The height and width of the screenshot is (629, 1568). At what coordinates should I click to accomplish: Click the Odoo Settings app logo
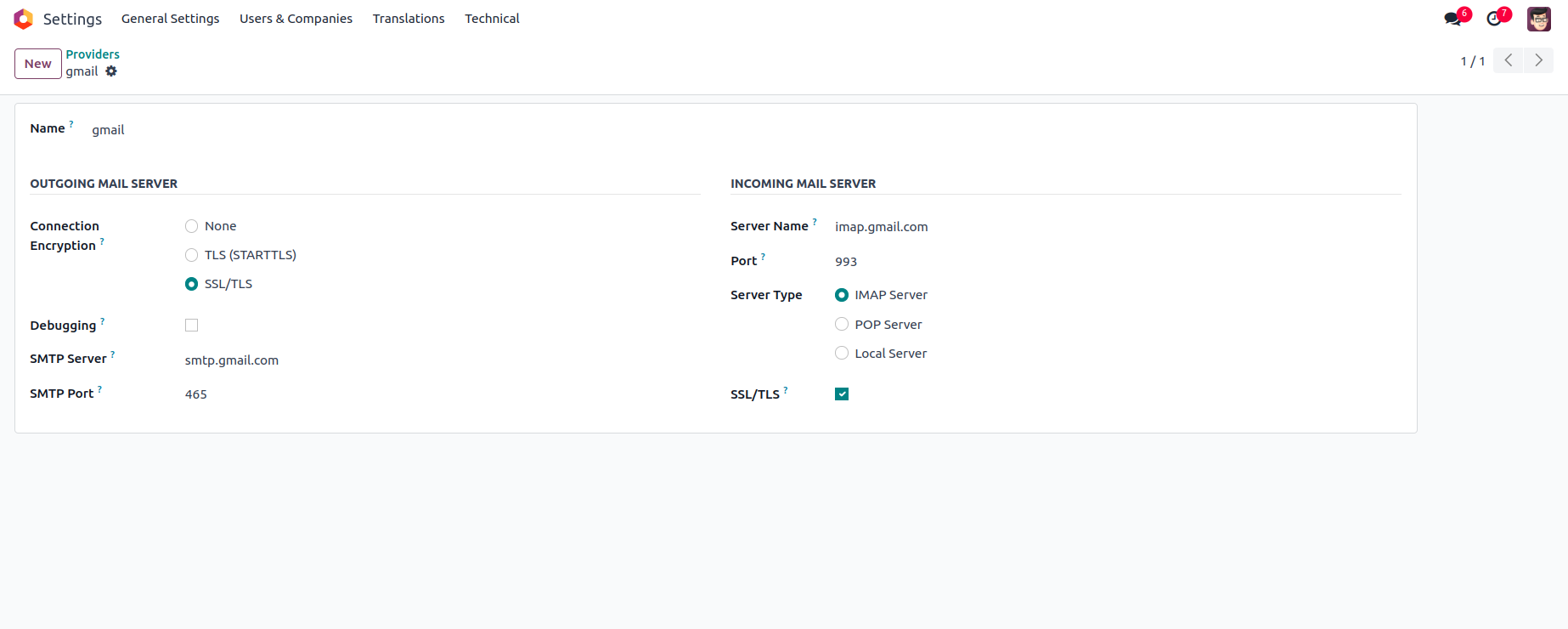tap(23, 19)
